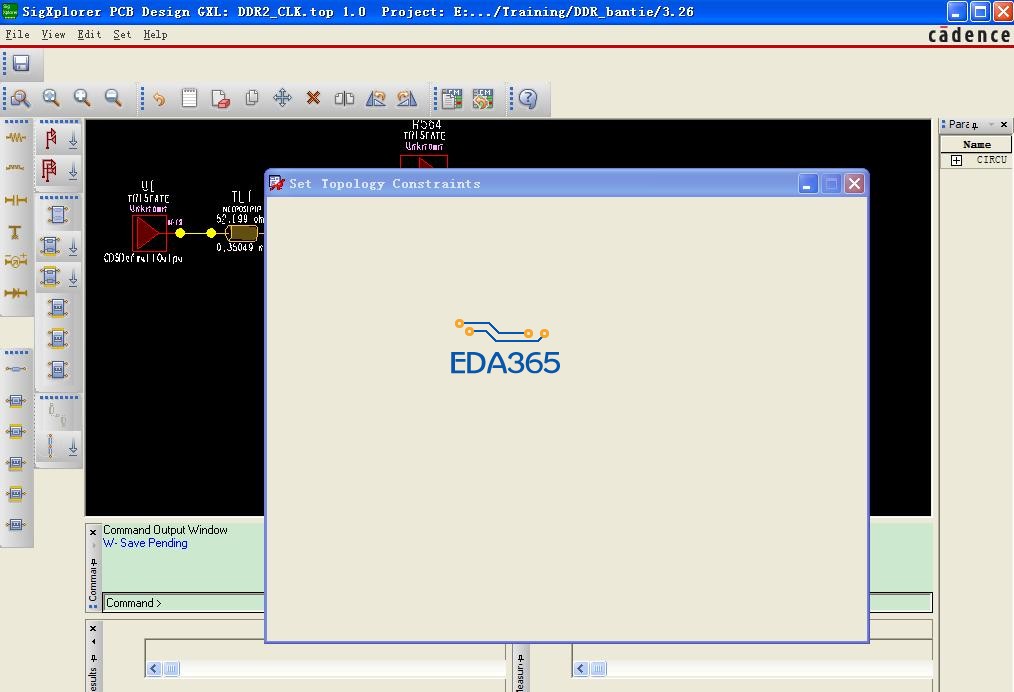
Task: Add a resistor from the parts palette
Action: tap(16, 137)
